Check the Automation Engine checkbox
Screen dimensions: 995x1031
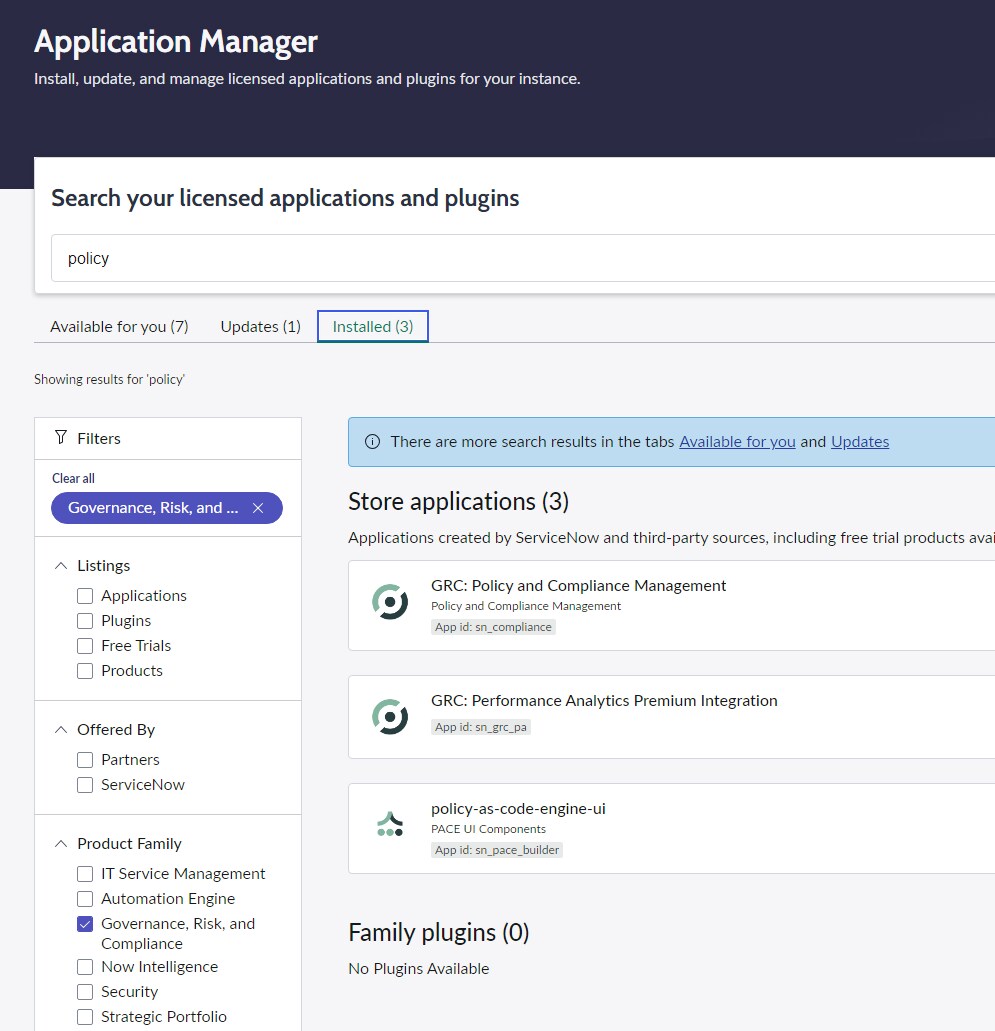pos(85,899)
